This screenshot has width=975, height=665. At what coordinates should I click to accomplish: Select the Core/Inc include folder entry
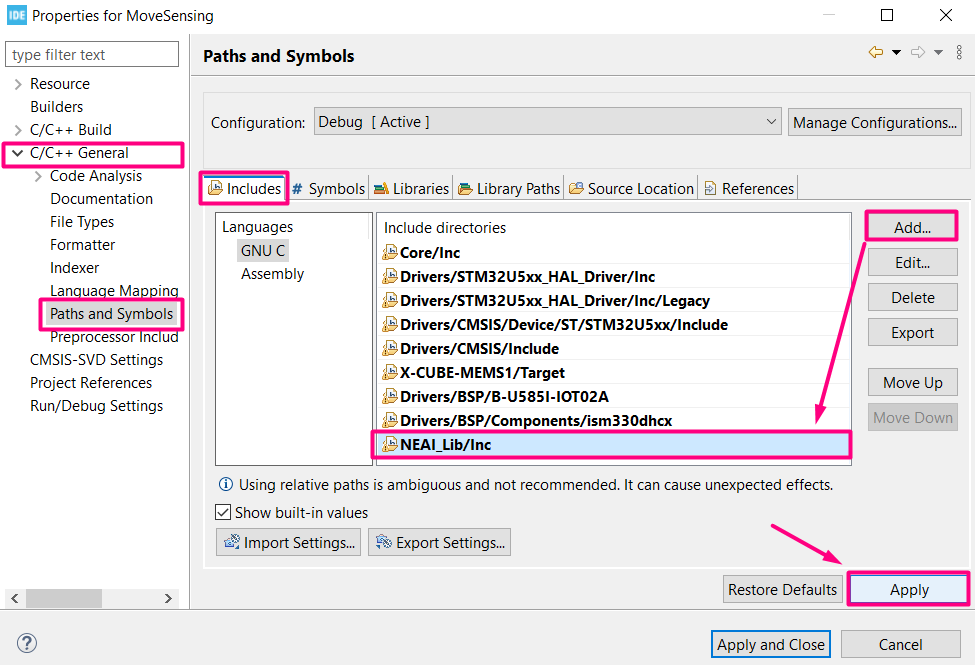pyautogui.click(x=429, y=253)
